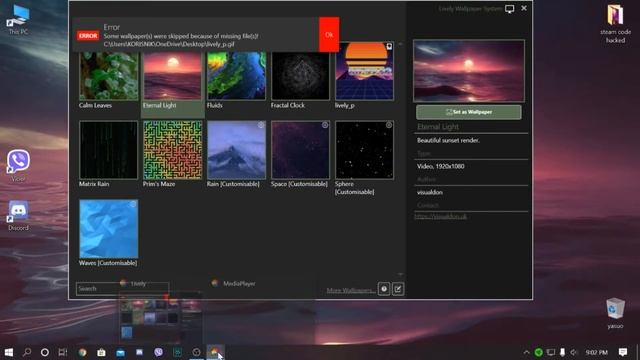
Task: Open customise icon on Sphere wallpaper
Action: [x=389, y=125]
